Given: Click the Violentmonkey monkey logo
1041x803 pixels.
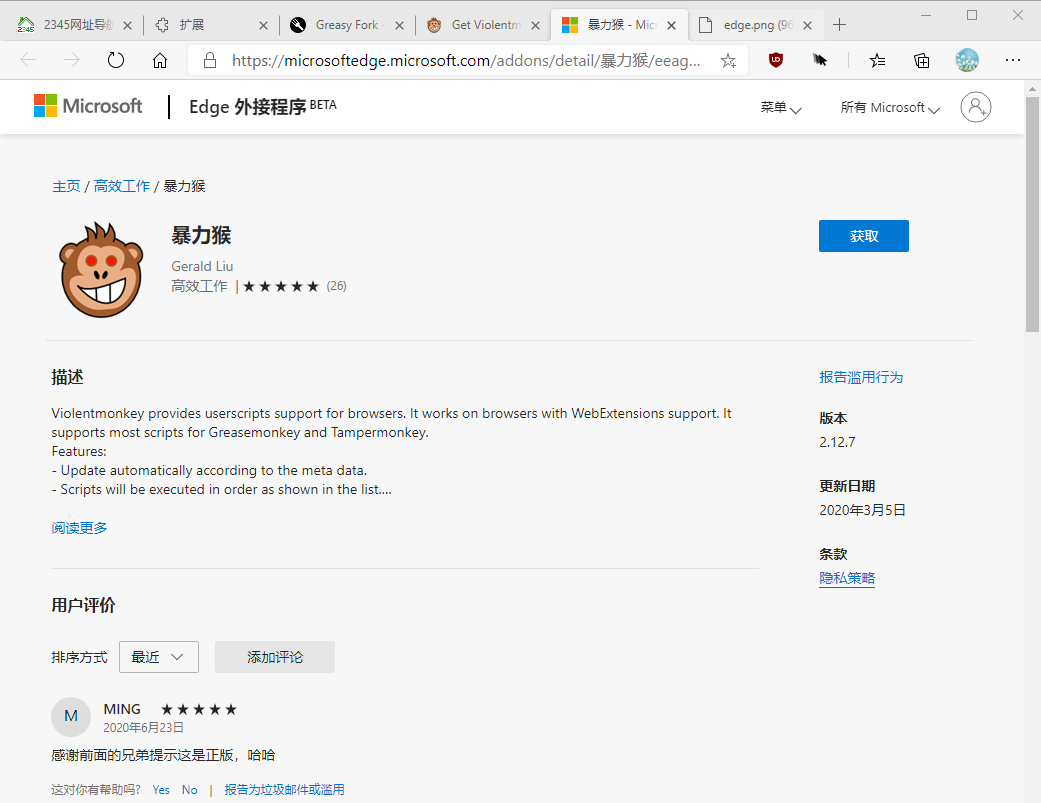Looking at the screenshot, I should click(x=101, y=269).
